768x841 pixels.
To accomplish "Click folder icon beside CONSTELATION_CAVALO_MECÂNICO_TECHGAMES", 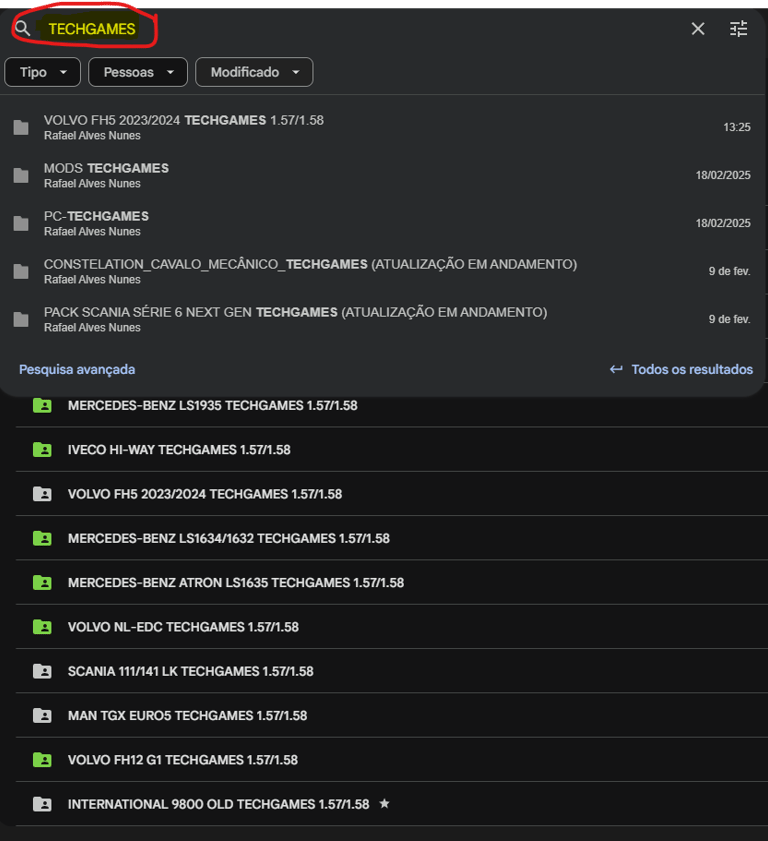I will (x=21, y=271).
